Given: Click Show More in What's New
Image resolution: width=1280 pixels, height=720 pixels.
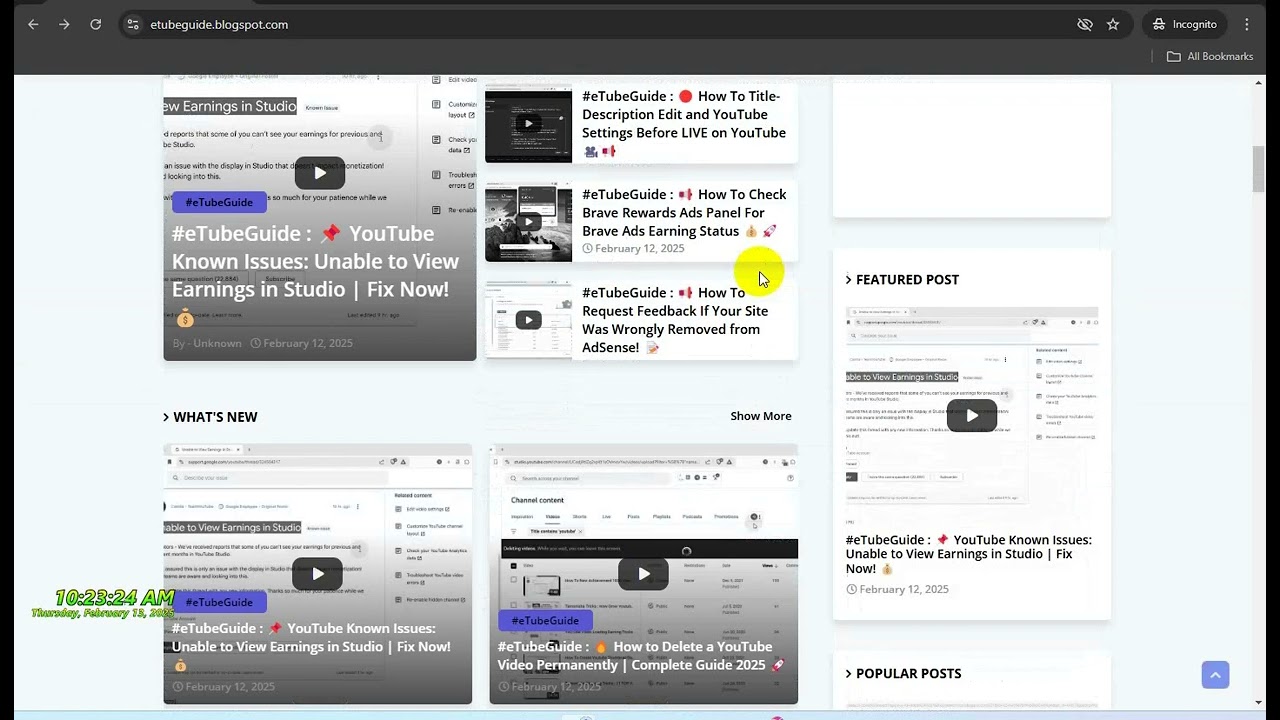Looking at the screenshot, I should pyautogui.click(x=761, y=416).
